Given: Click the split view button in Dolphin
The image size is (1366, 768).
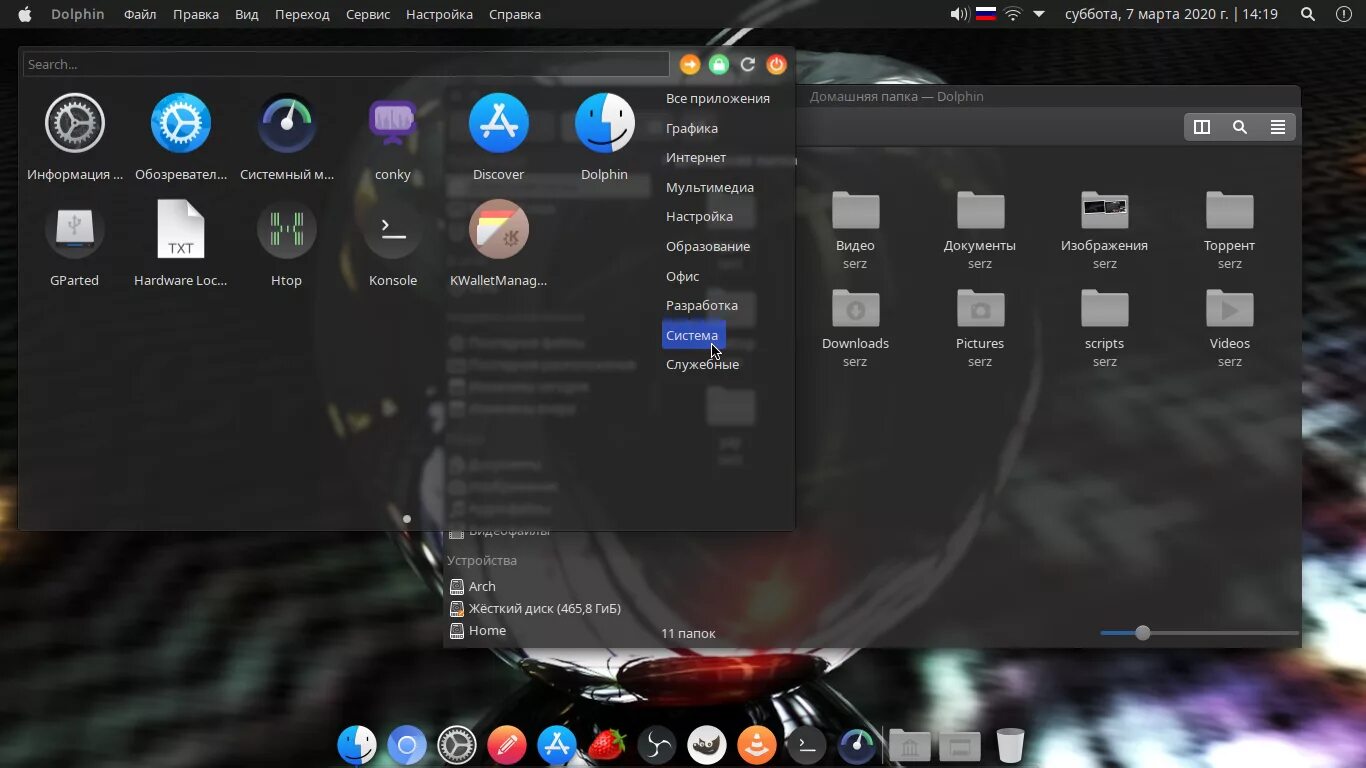Looking at the screenshot, I should click(1202, 127).
